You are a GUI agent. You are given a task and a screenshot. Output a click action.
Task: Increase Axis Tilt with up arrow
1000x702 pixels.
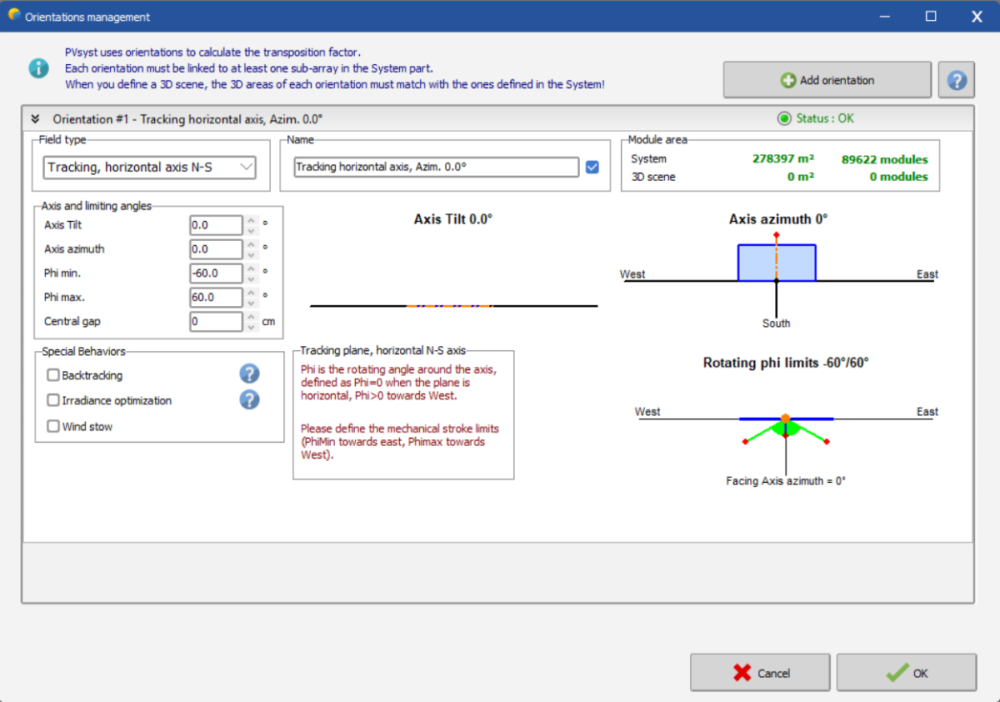pos(251,221)
